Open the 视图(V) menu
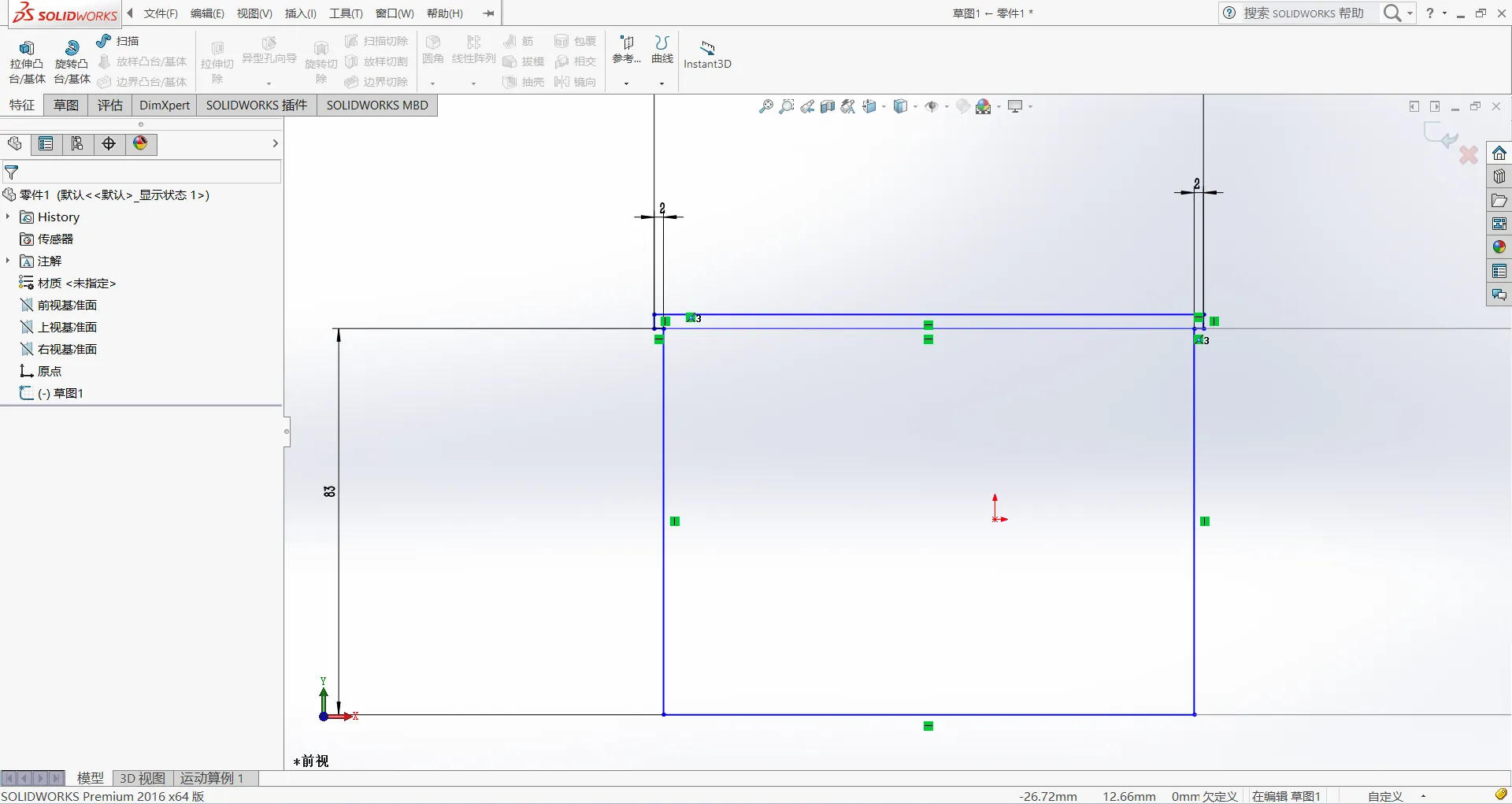1512x804 pixels. coord(254,13)
